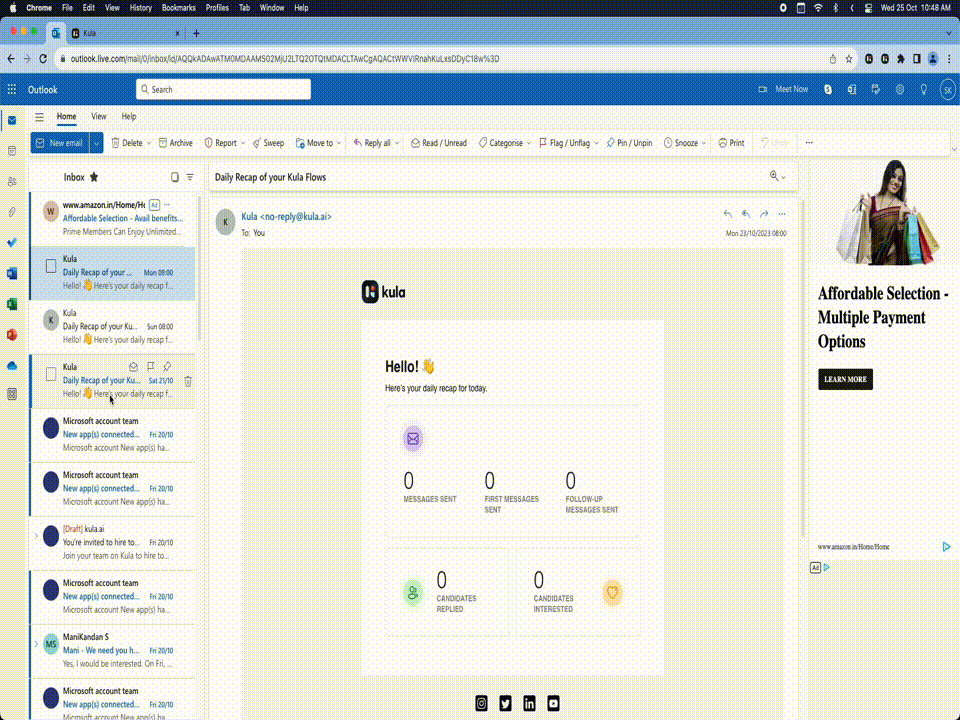
Task: Open a new Chrome tab with plus
Action: click(197, 34)
